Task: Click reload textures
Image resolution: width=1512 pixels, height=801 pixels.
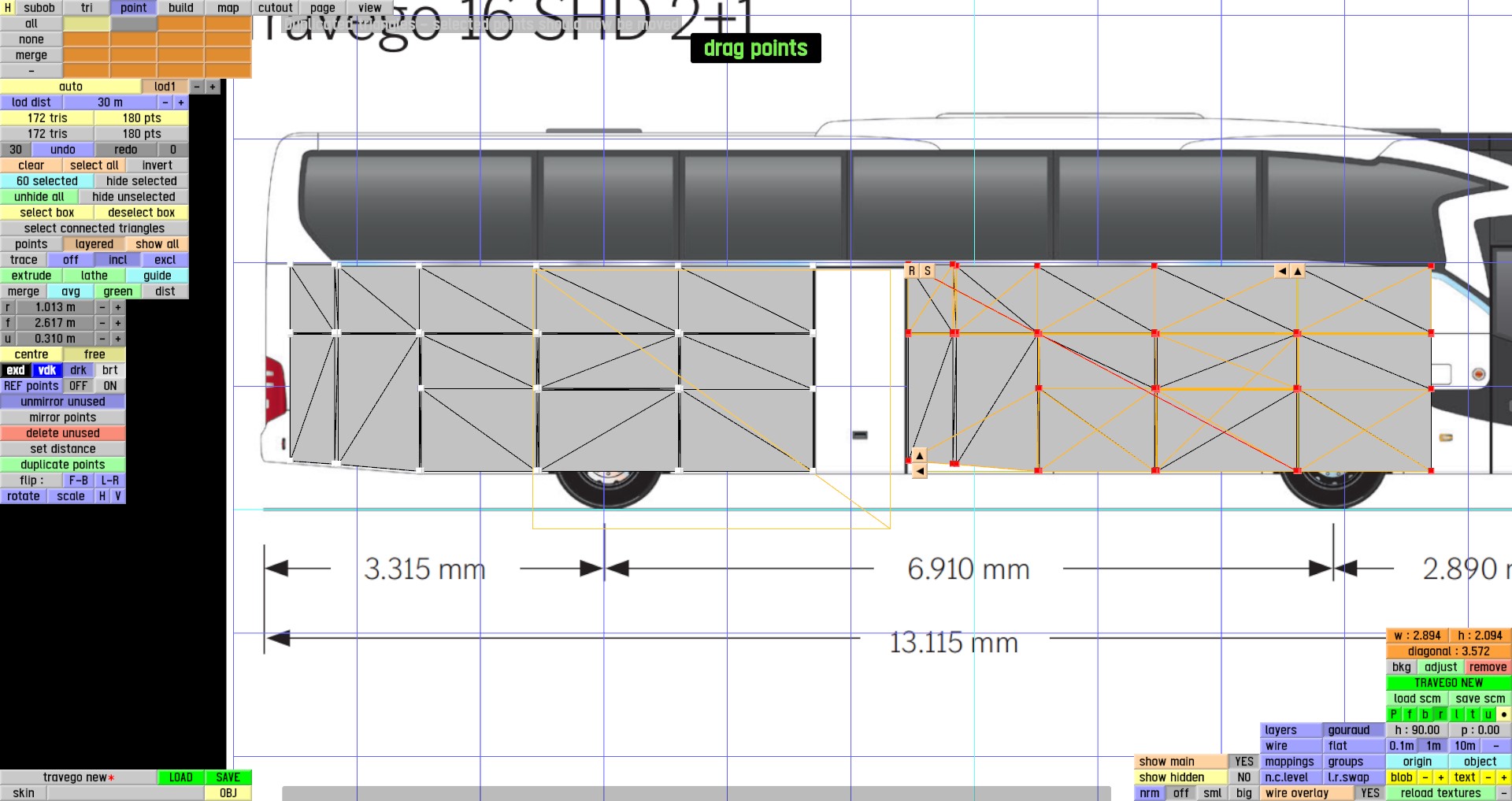Action: pos(1441,793)
